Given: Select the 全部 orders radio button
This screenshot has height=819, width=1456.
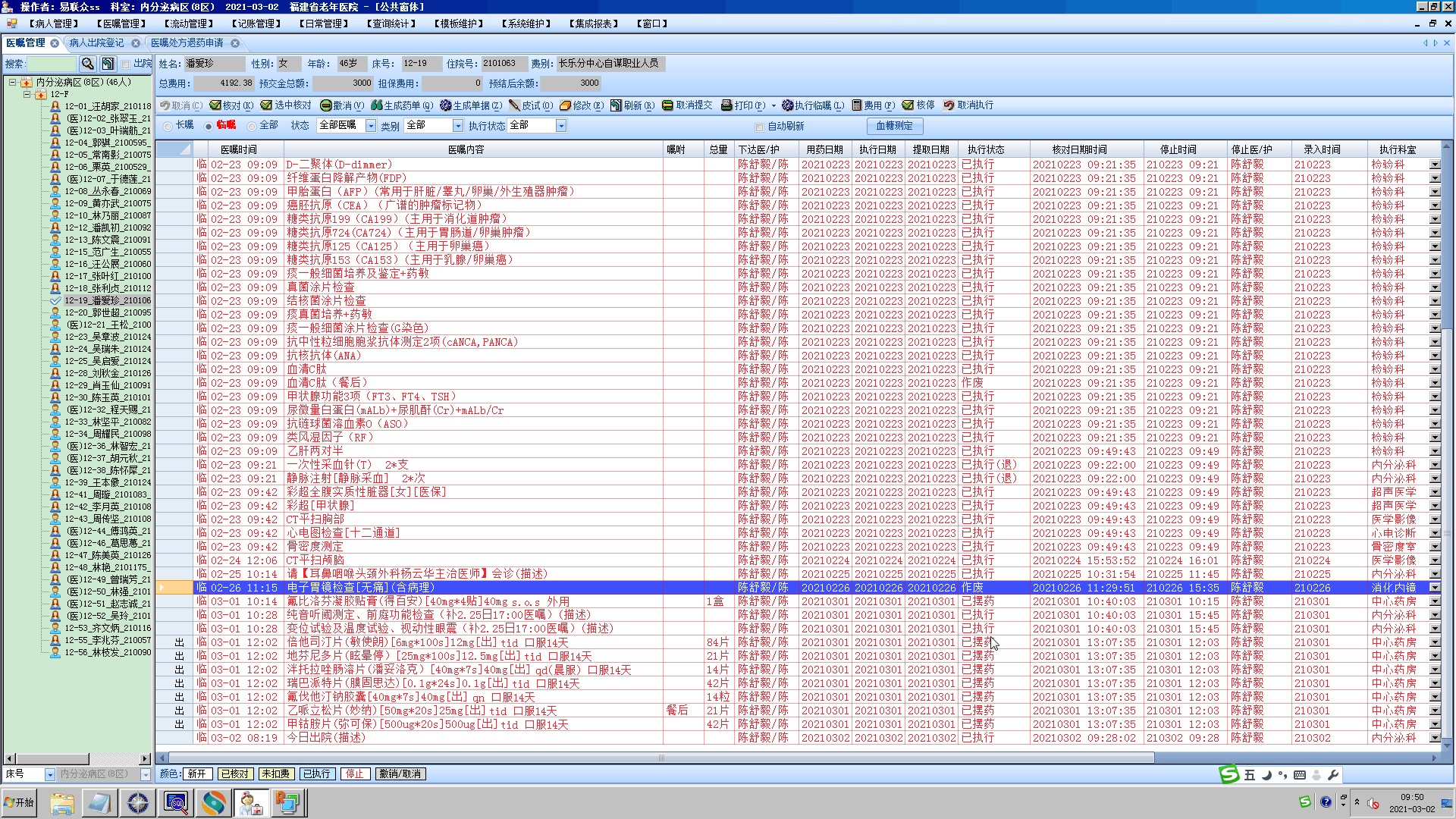Looking at the screenshot, I should point(252,126).
